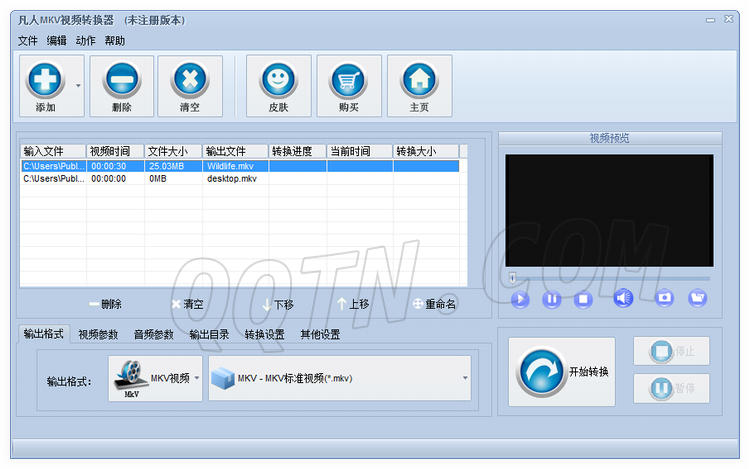Click the 清空 (Clear) toolbar icon
750x469 pixels.
point(190,80)
